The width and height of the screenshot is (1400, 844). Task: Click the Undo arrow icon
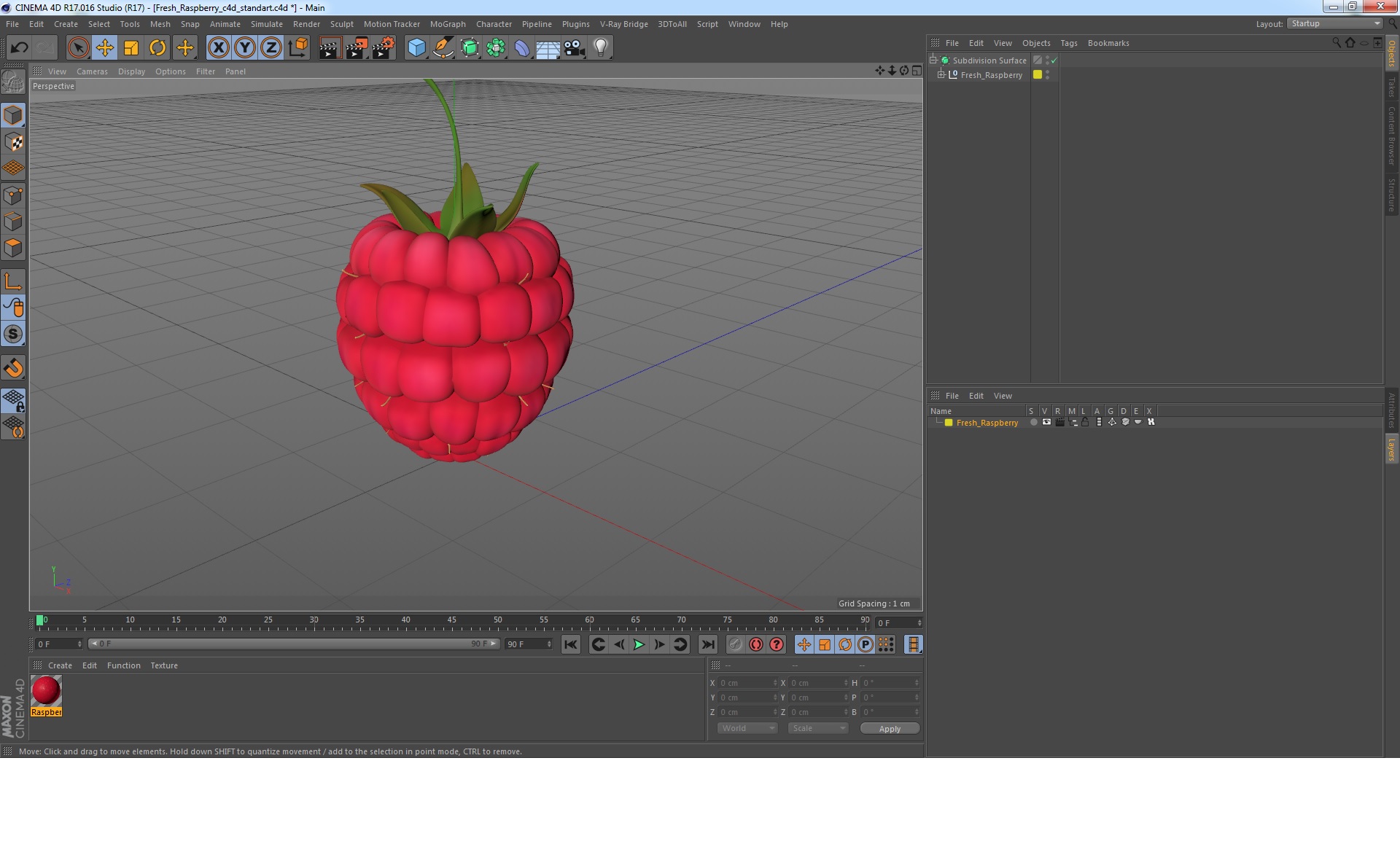19,48
